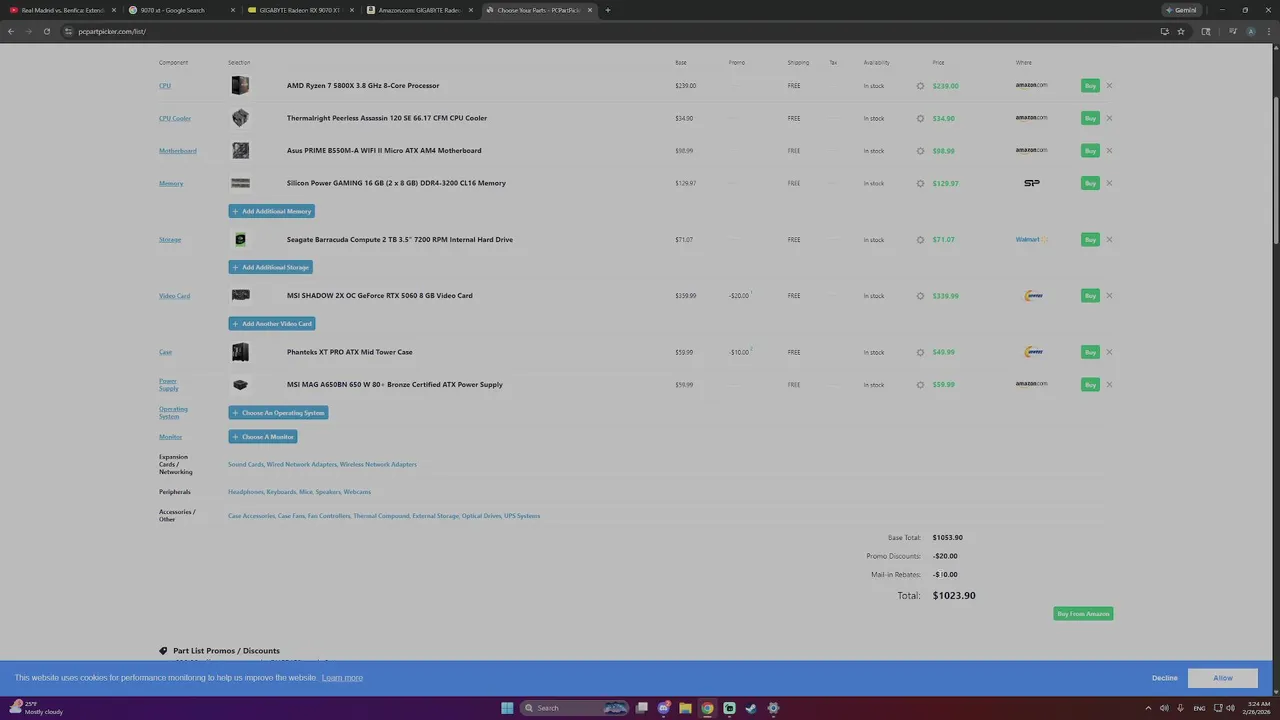Viewport: 1280px width, 720px height.
Task: Click the AMD Ryzen CPU thumbnail image
Action: tap(240, 86)
